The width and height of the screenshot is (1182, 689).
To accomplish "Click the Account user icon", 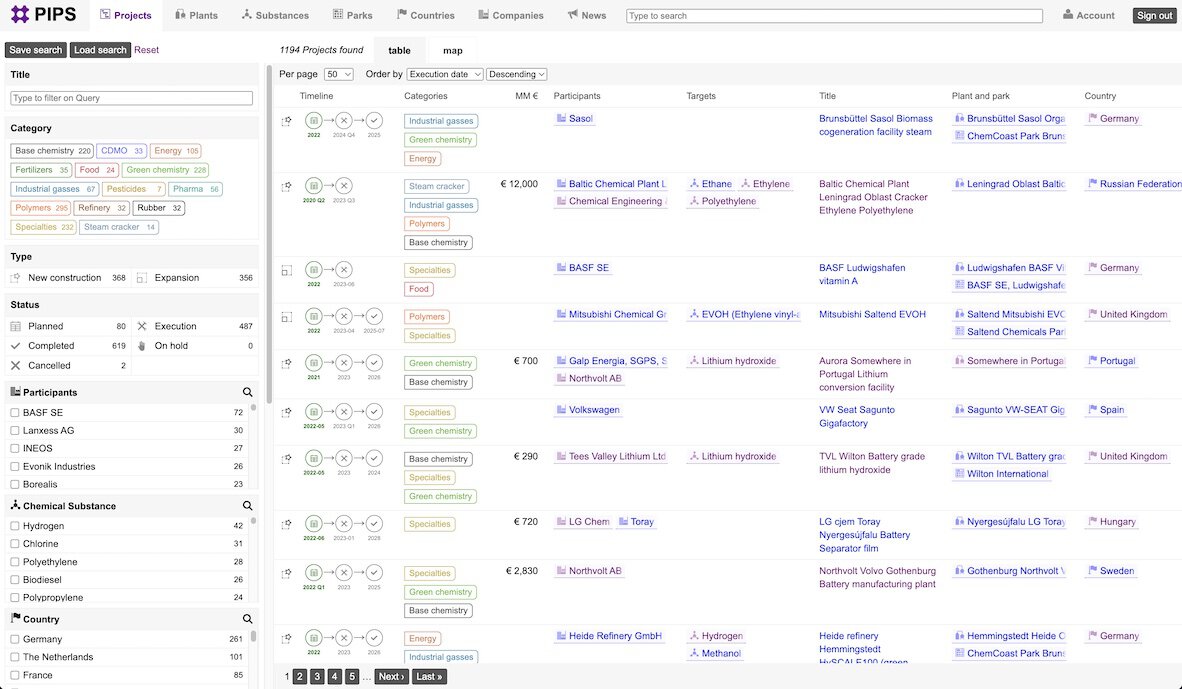I will [1067, 14].
